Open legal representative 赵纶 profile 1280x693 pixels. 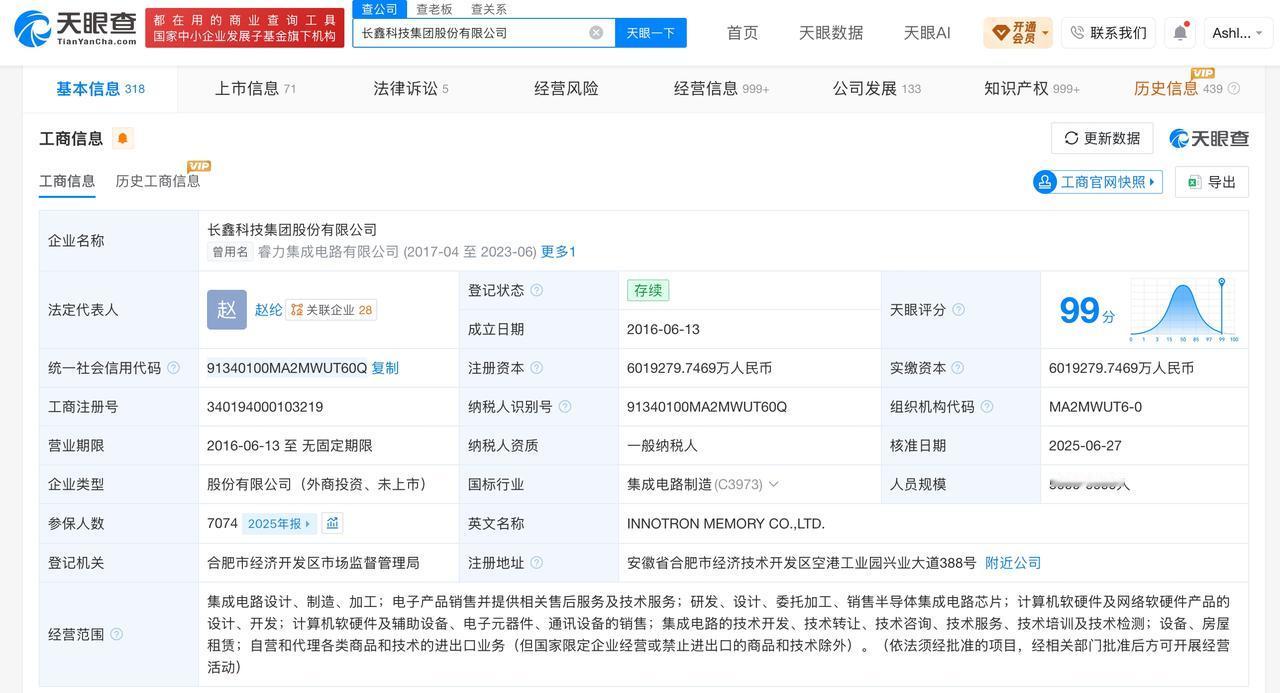268,310
